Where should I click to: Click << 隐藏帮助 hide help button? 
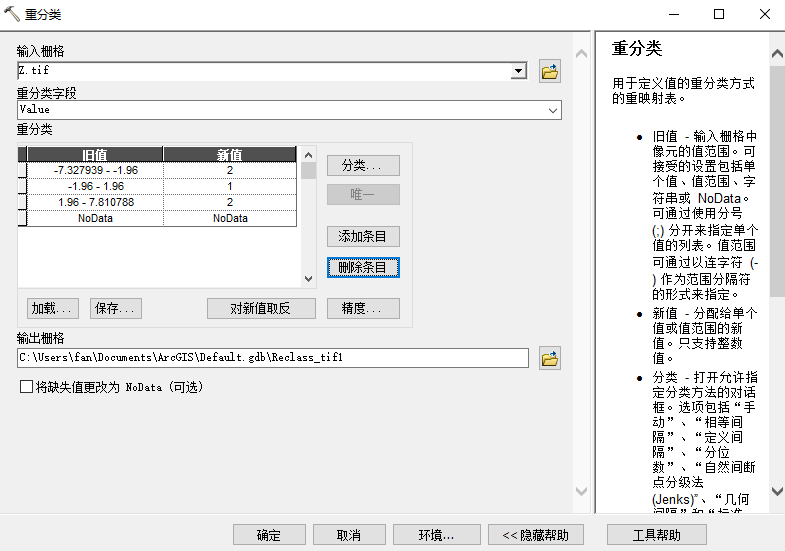536,535
